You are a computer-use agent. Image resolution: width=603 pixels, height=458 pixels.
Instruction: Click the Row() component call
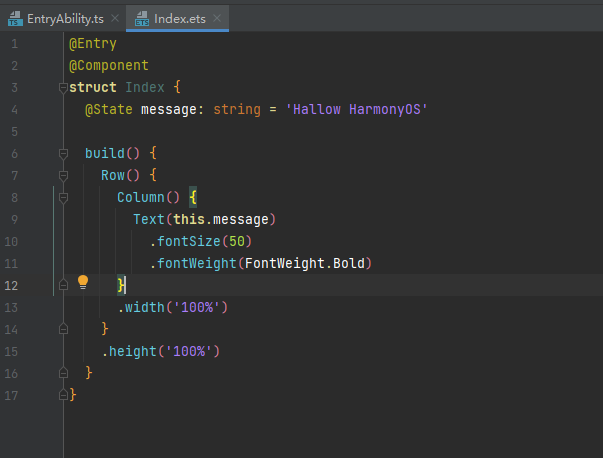(120, 175)
